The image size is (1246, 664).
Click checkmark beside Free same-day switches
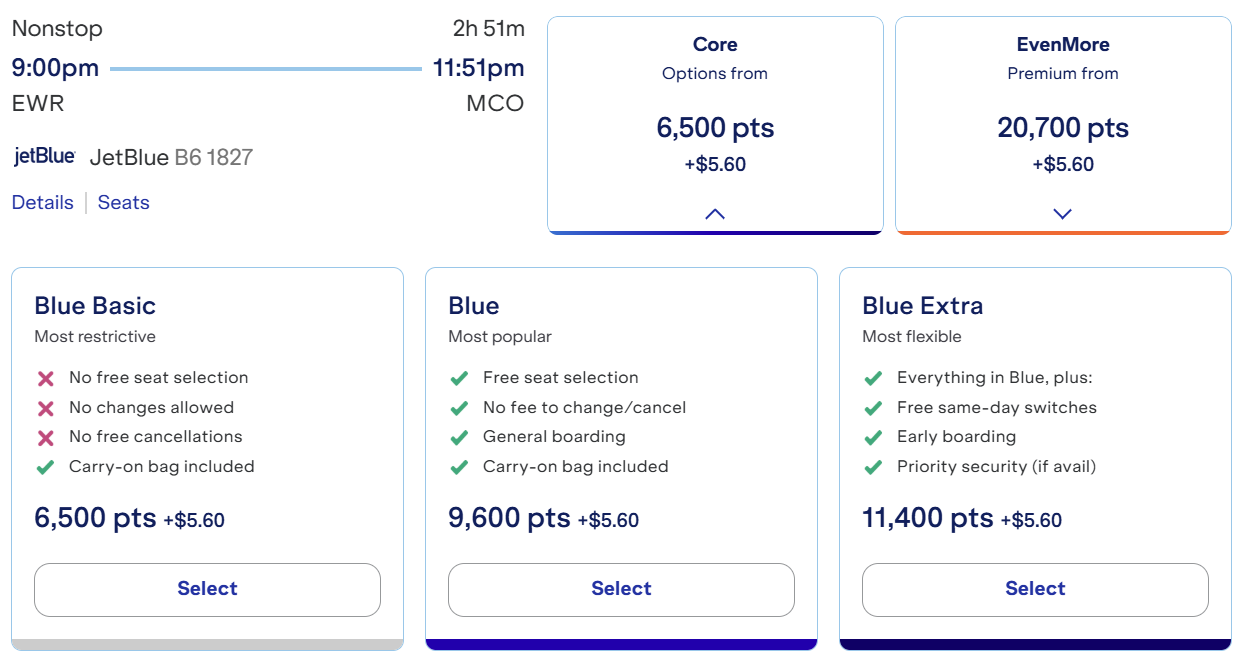coord(873,408)
